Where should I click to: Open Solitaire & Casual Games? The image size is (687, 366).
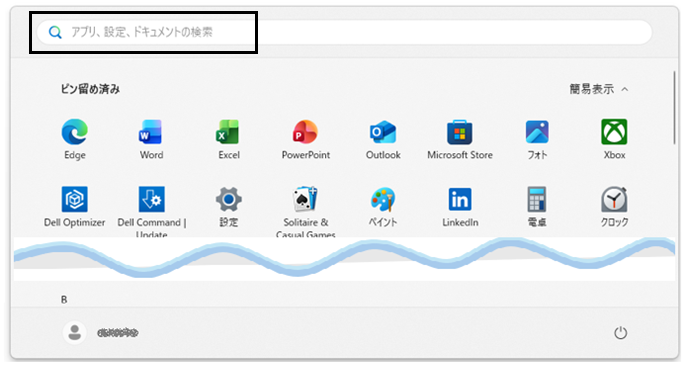coord(305,199)
